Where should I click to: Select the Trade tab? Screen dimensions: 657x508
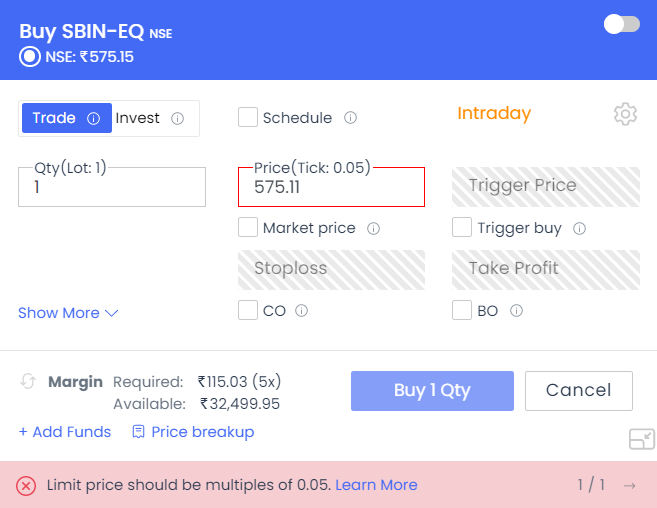(67, 118)
